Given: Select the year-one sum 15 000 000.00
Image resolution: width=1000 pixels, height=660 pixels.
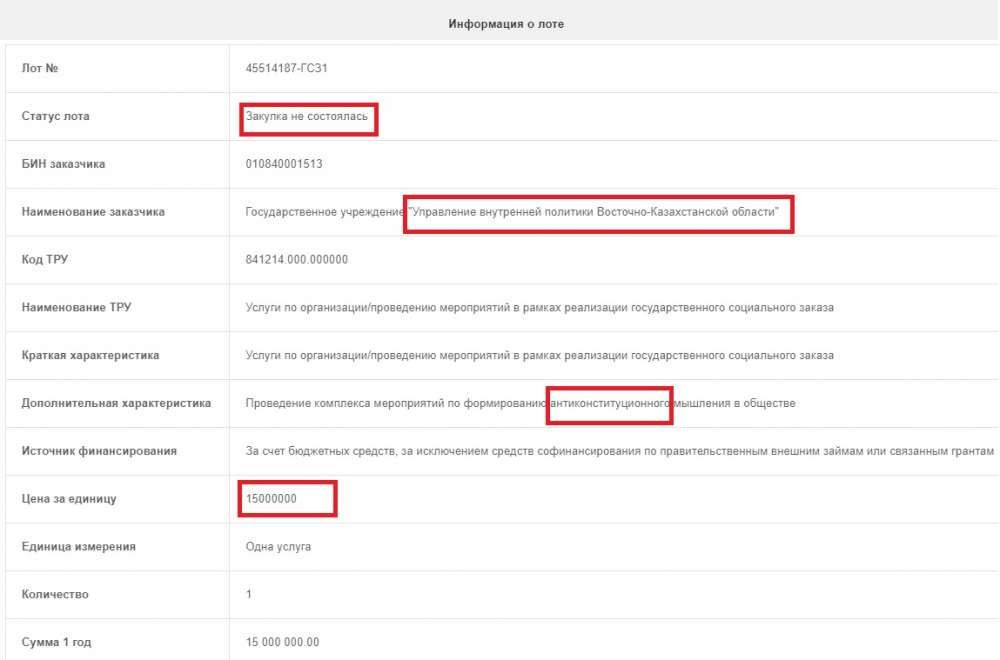Looking at the screenshot, I should point(282,642).
